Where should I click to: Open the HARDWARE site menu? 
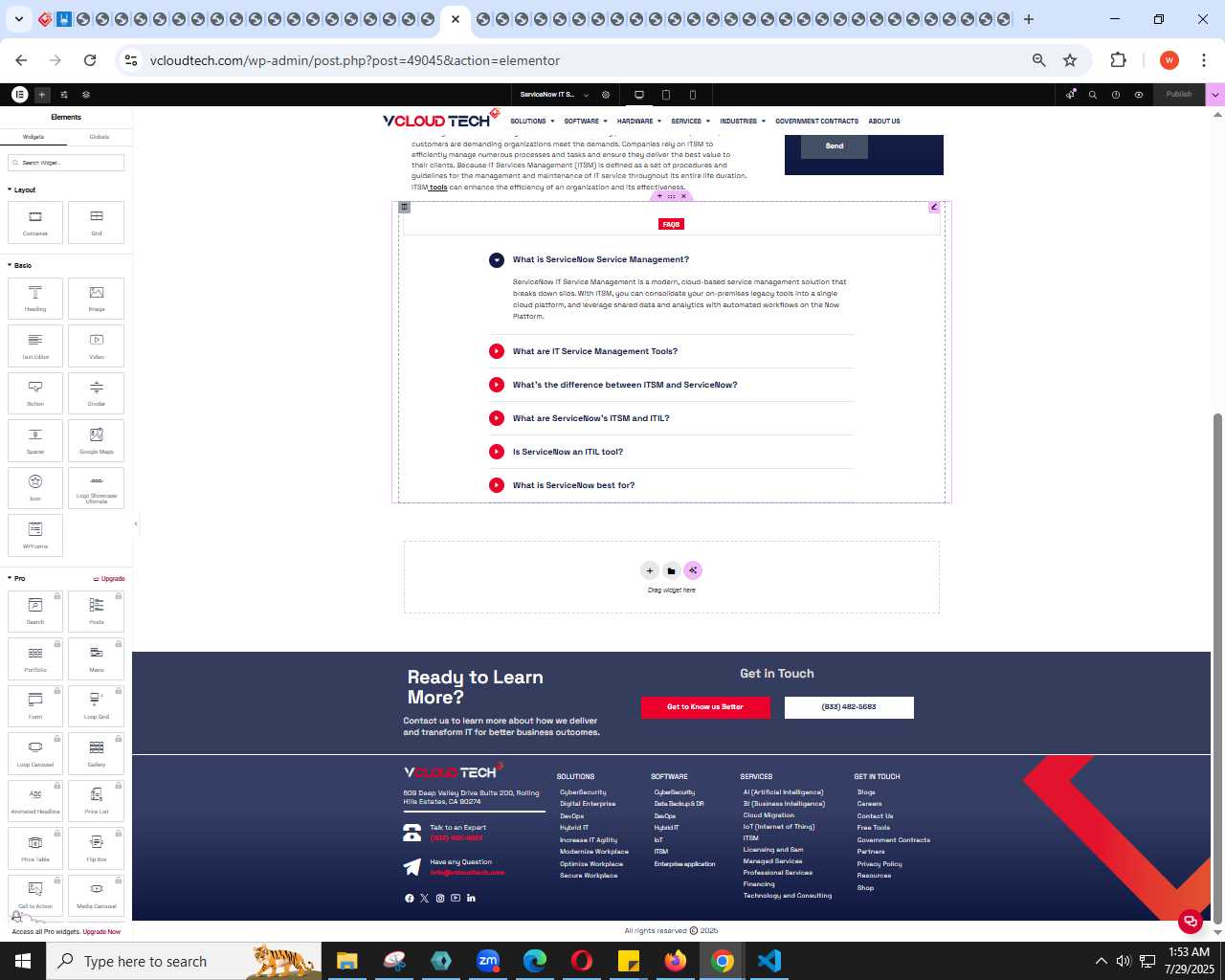pos(639,122)
